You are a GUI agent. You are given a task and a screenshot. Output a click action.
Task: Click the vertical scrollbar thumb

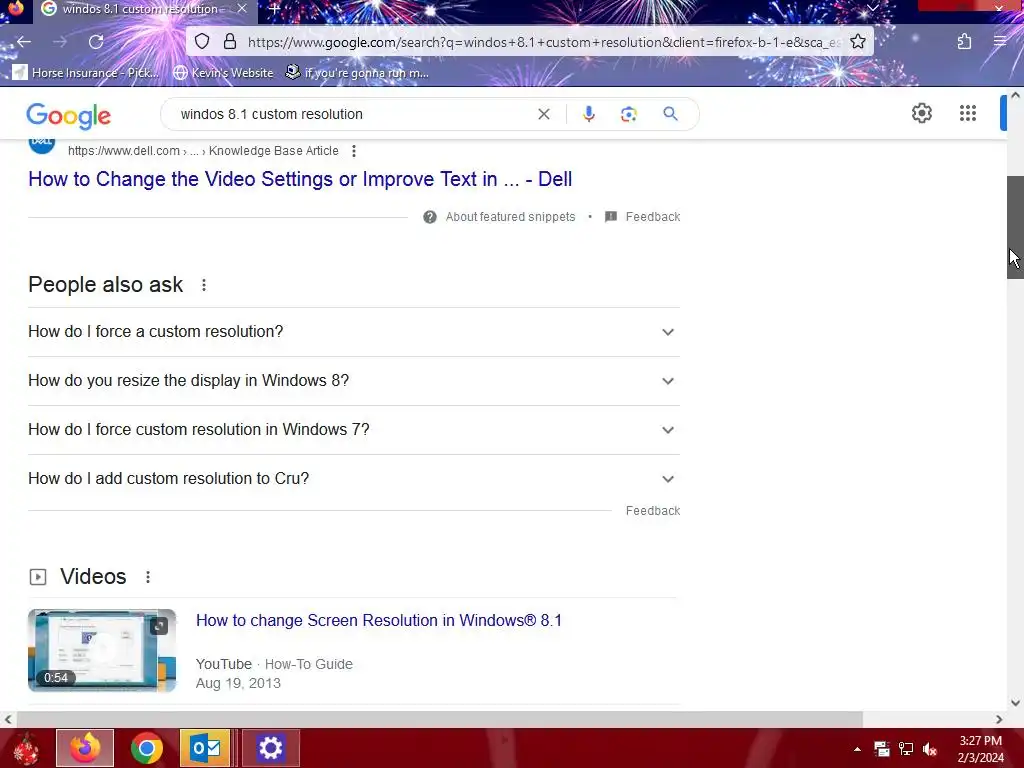1015,227
